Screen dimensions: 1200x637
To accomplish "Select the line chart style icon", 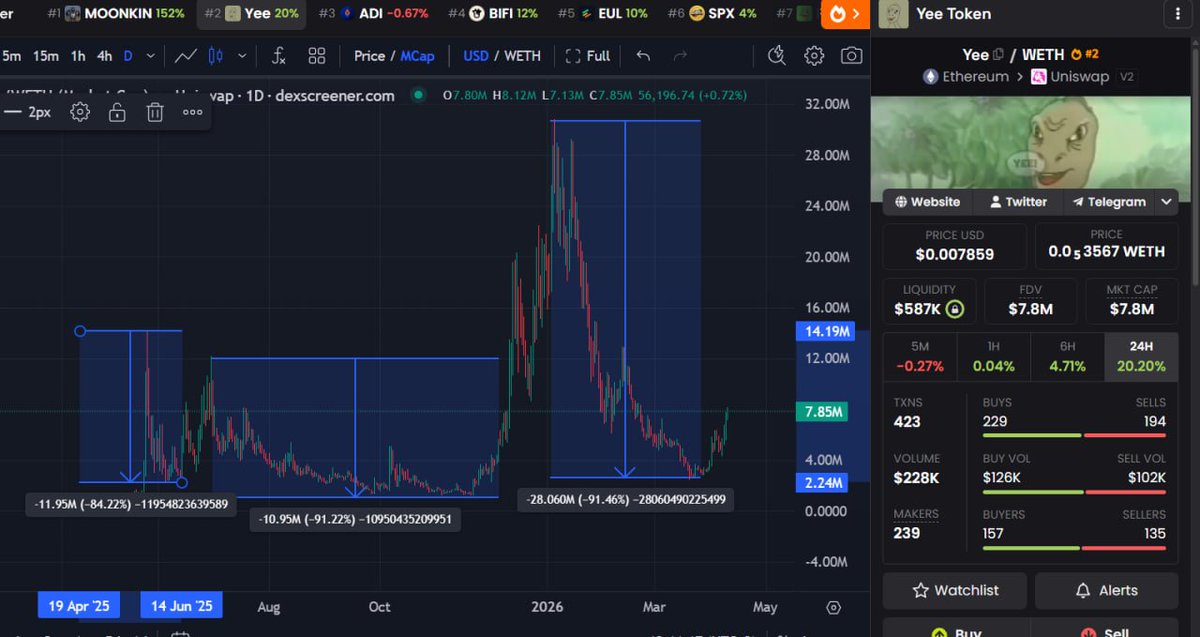I will pos(185,56).
